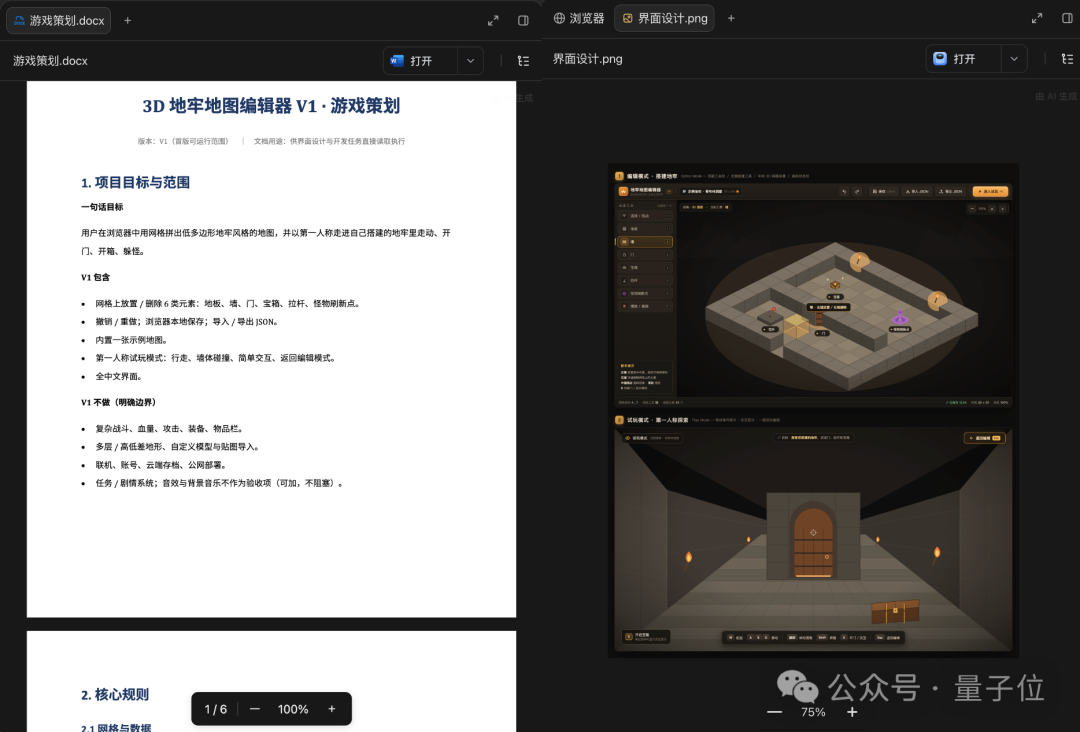Expand the left document pane to fullscreen
The height and width of the screenshot is (732, 1080).
point(493,21)
